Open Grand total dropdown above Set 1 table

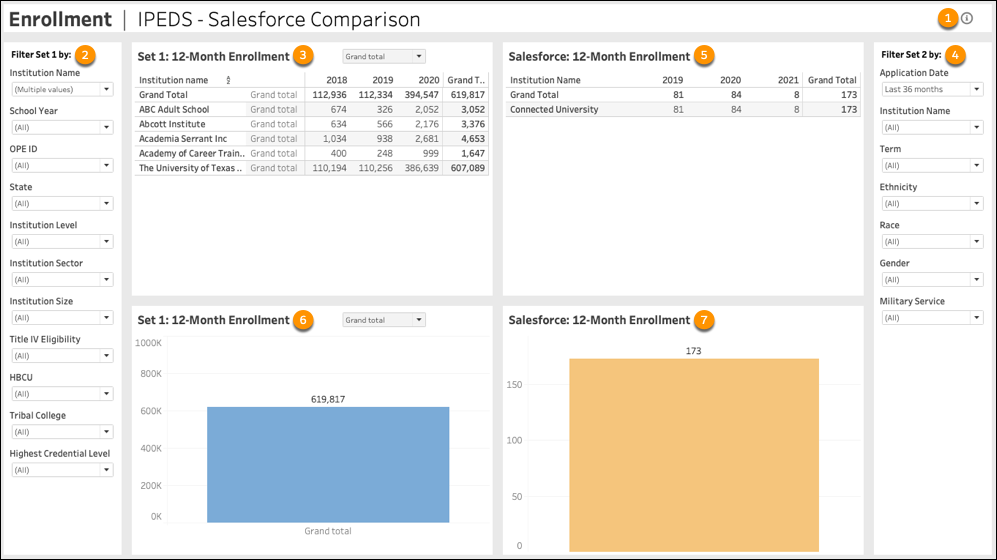pos(383,57)
